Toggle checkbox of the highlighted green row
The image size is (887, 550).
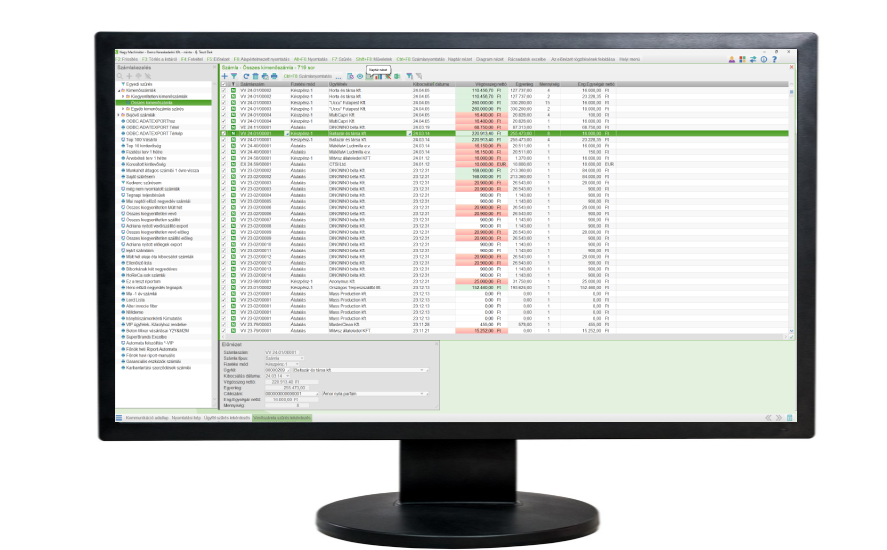pos(224,133)
